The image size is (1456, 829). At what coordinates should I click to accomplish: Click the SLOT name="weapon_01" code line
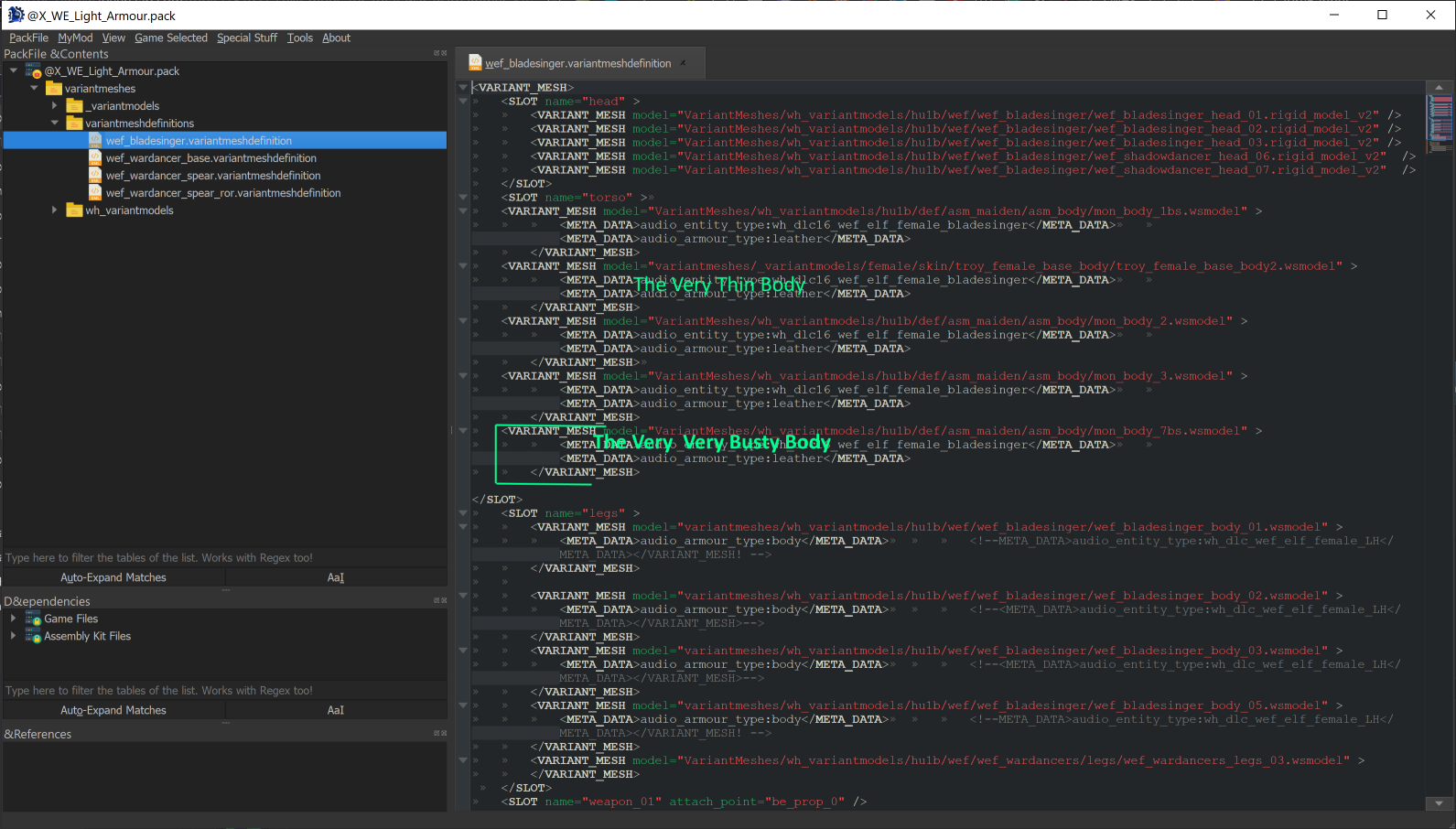(684, 801)
